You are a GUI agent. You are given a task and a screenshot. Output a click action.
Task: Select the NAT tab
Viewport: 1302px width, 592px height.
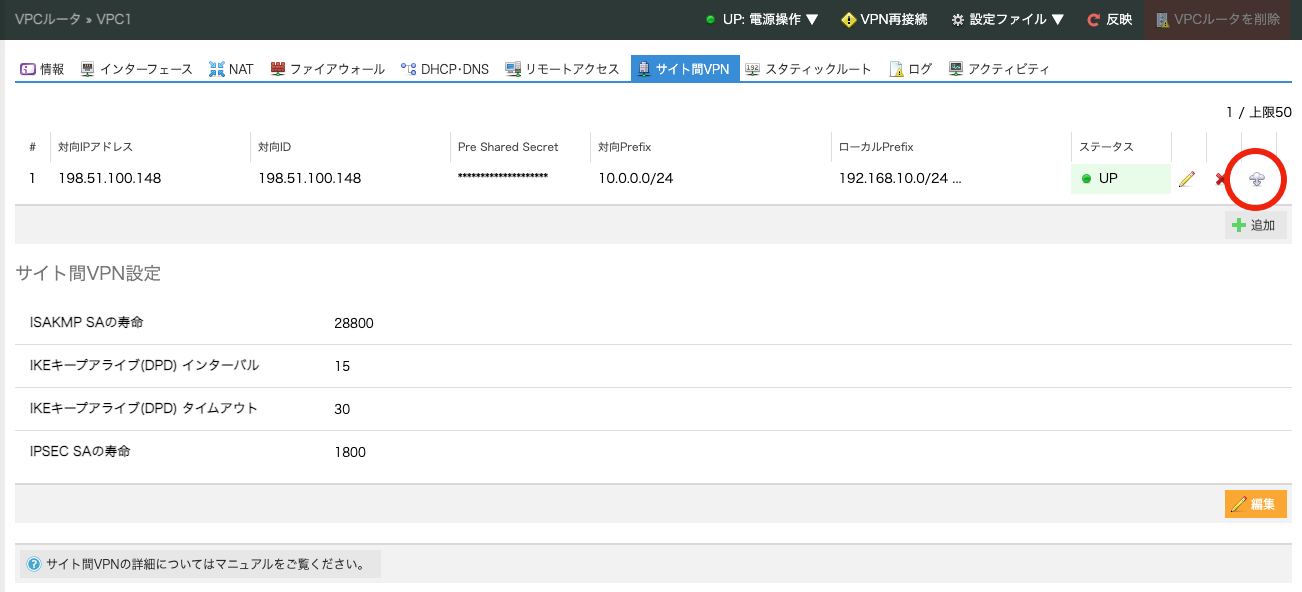coord(231,69)
